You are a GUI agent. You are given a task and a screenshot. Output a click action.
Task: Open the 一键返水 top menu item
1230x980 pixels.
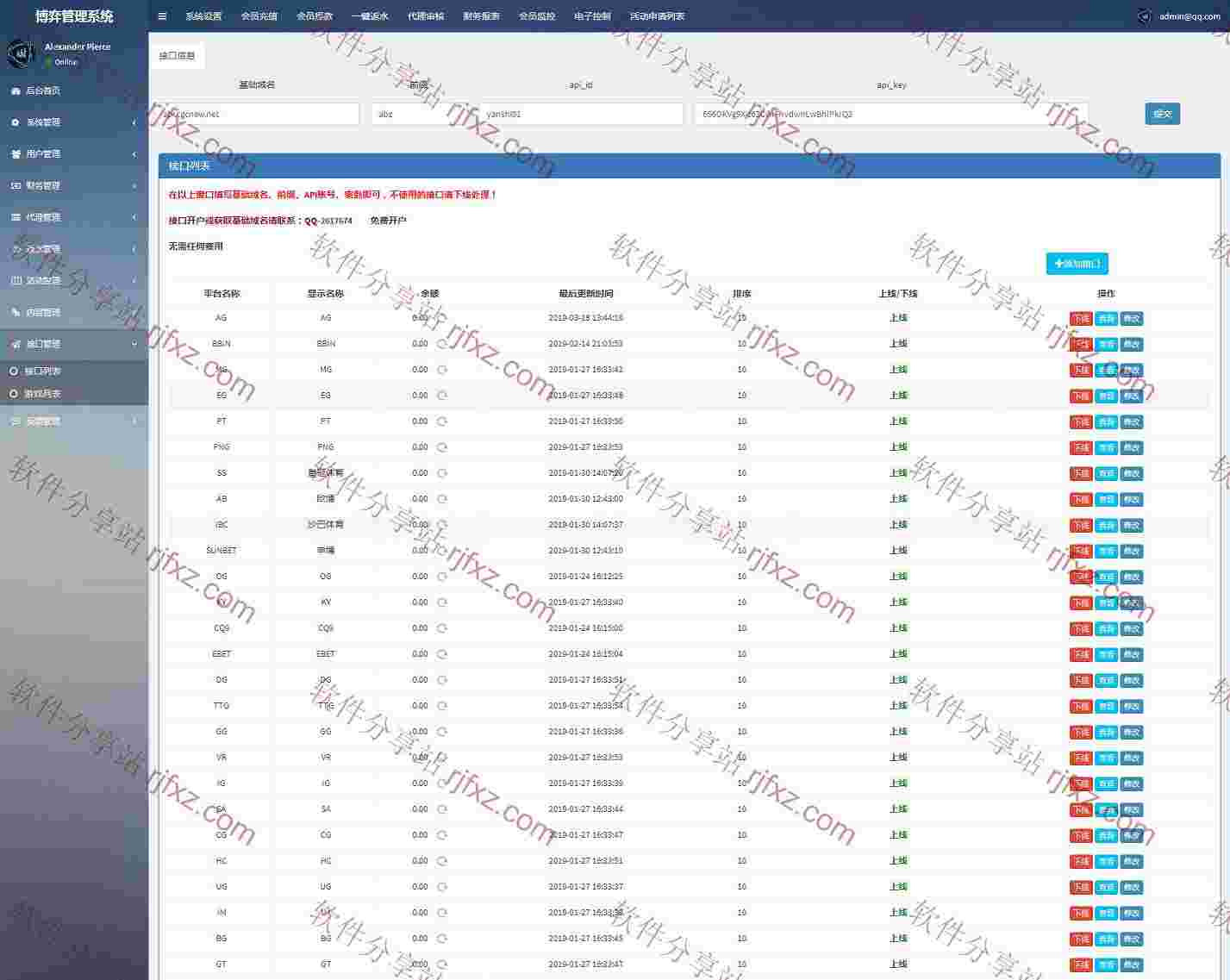coord(370,16)
